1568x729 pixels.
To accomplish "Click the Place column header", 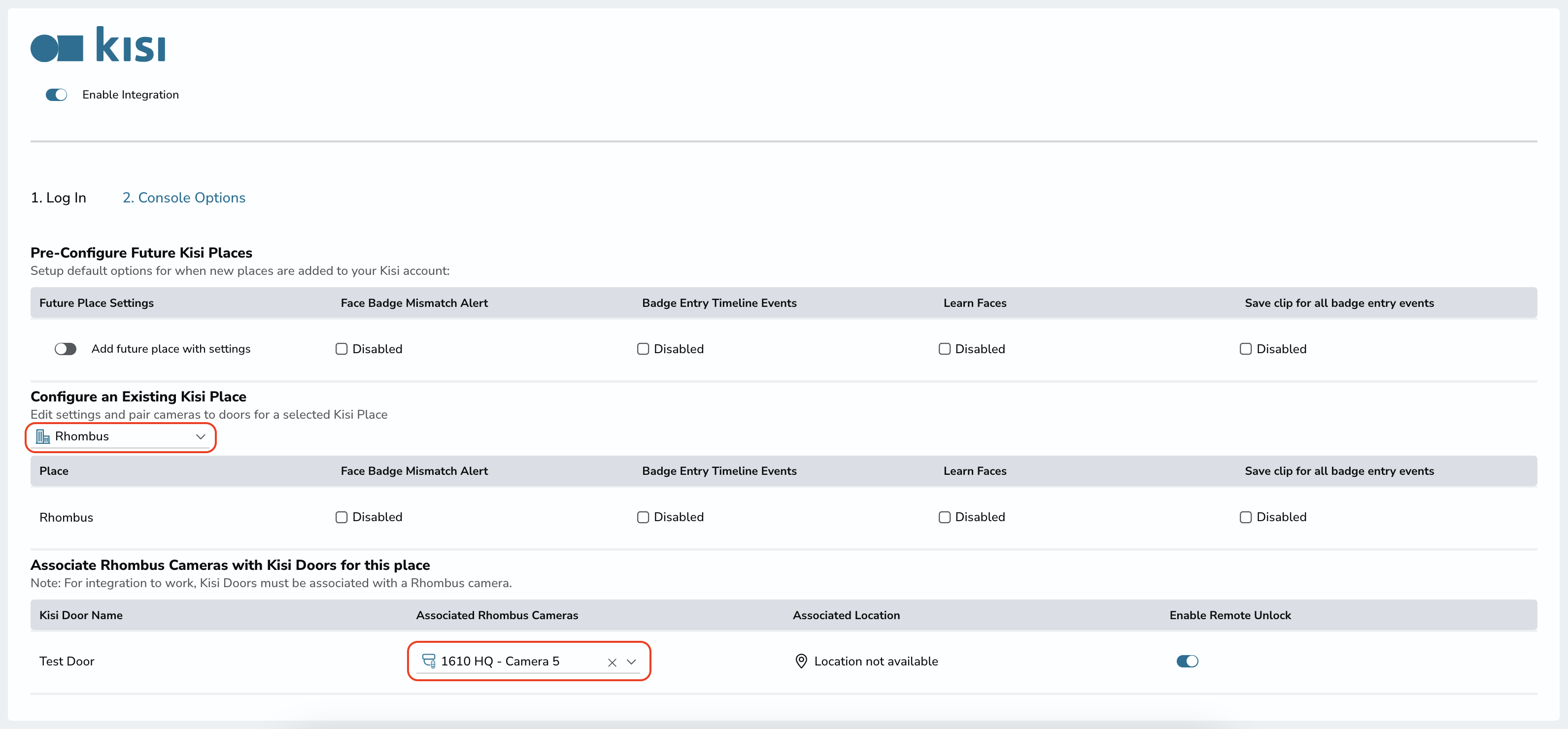I will point(54,471).
